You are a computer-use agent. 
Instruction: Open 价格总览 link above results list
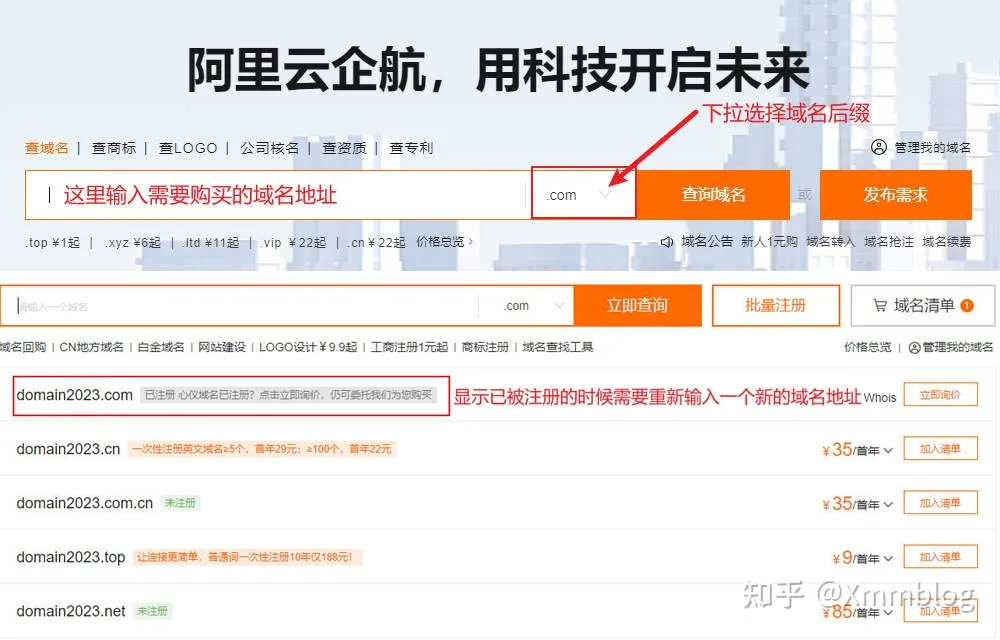[x=867, y=347]
